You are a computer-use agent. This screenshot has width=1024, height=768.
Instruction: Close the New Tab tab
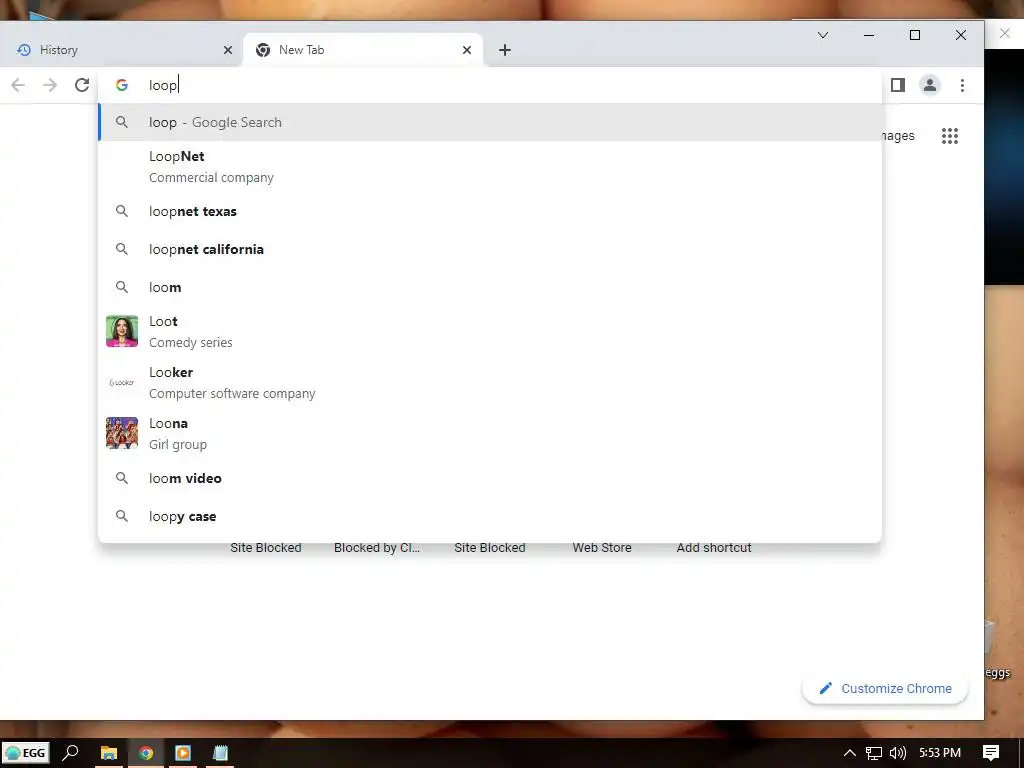[x=467, y=50]
